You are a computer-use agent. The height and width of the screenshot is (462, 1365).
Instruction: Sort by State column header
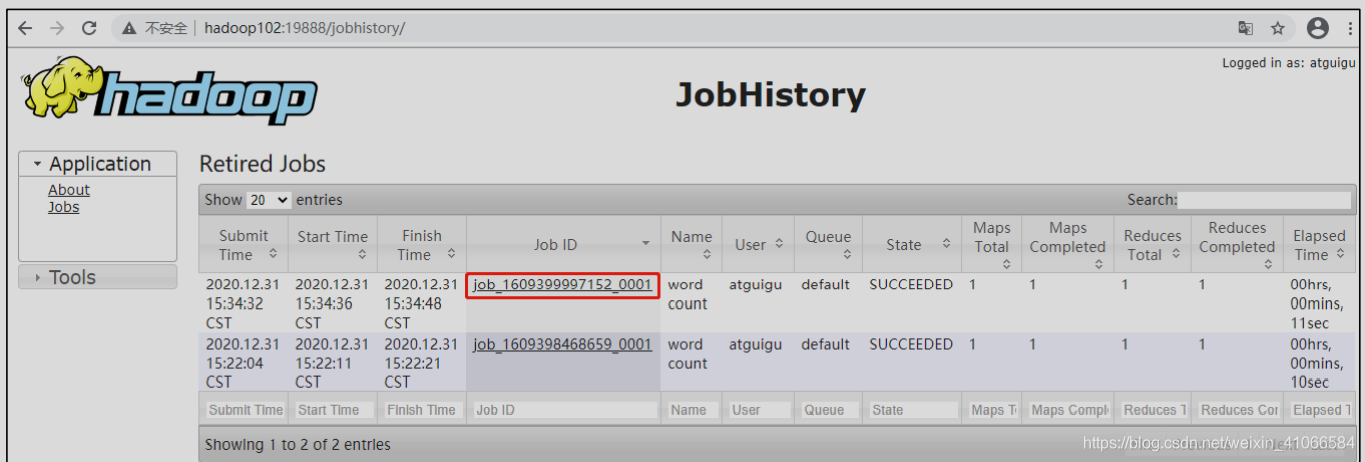[x=912, y=245]
